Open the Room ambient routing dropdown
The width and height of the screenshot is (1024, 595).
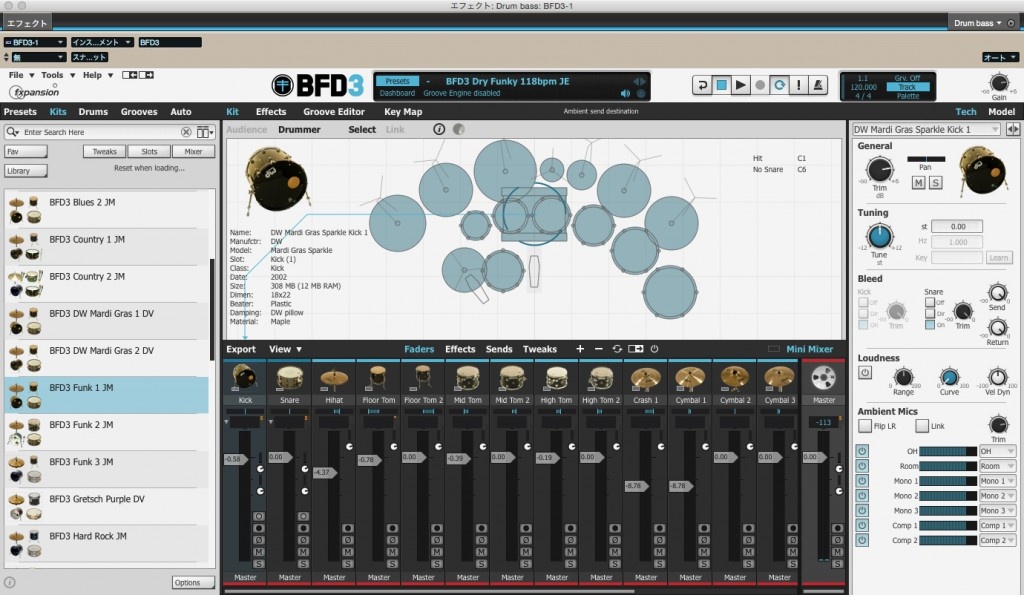(x=997, y=466)
